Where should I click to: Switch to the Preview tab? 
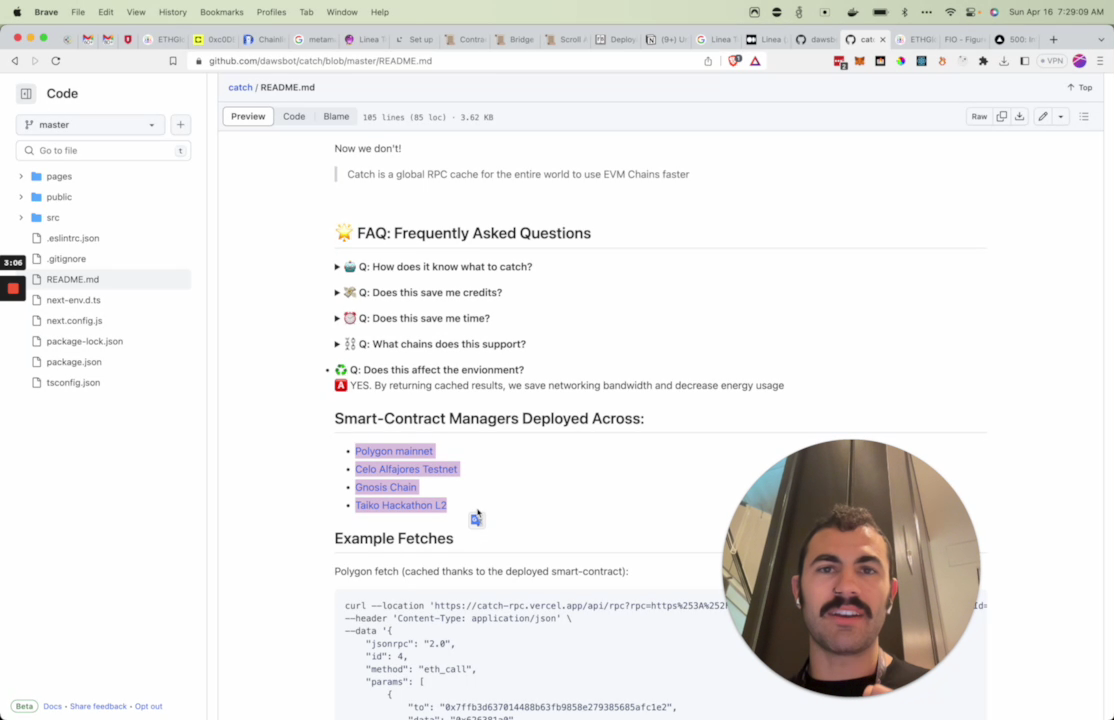[x=248, y=117]
